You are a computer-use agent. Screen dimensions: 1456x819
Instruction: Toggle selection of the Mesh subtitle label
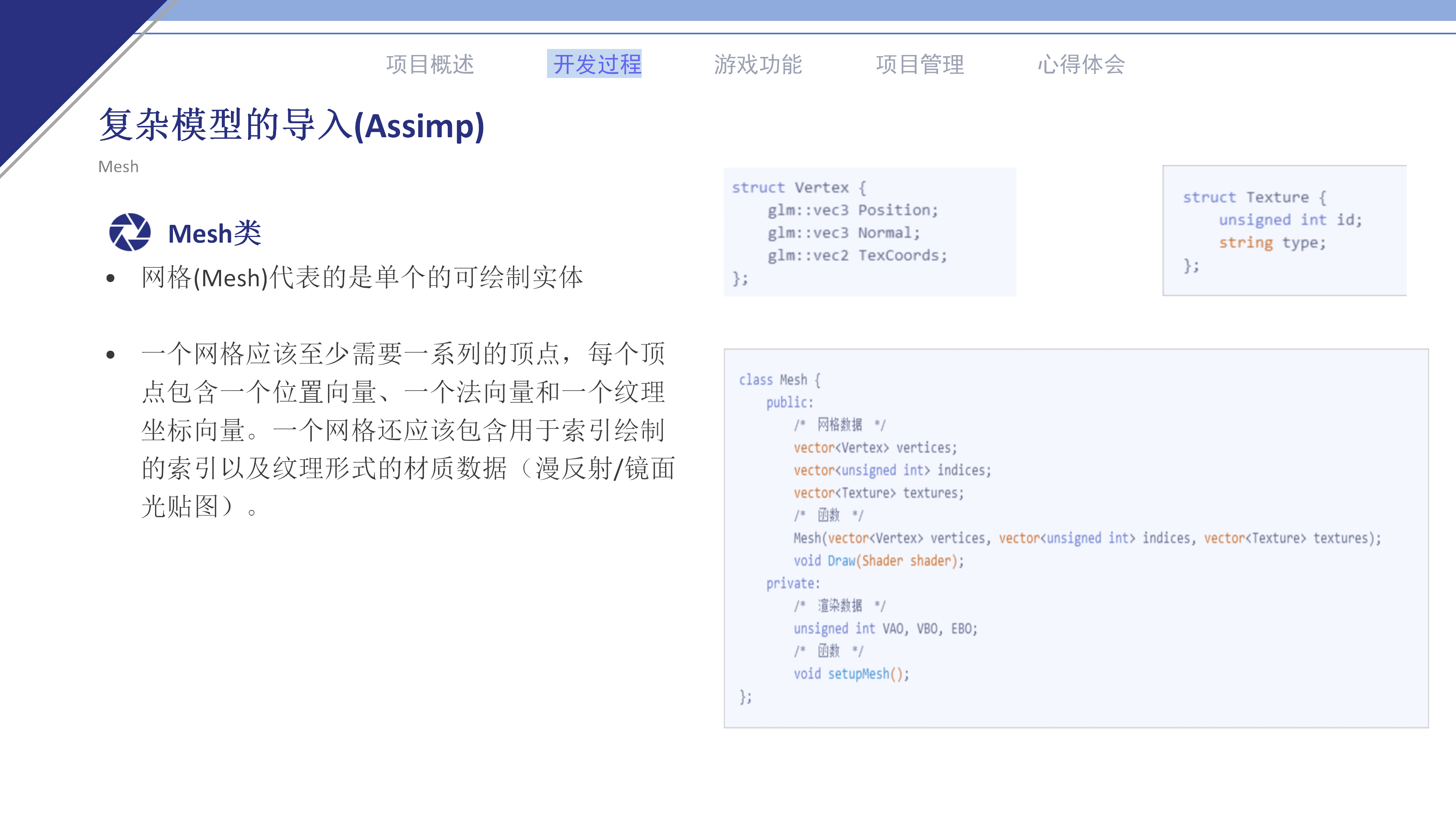[118, 166]
